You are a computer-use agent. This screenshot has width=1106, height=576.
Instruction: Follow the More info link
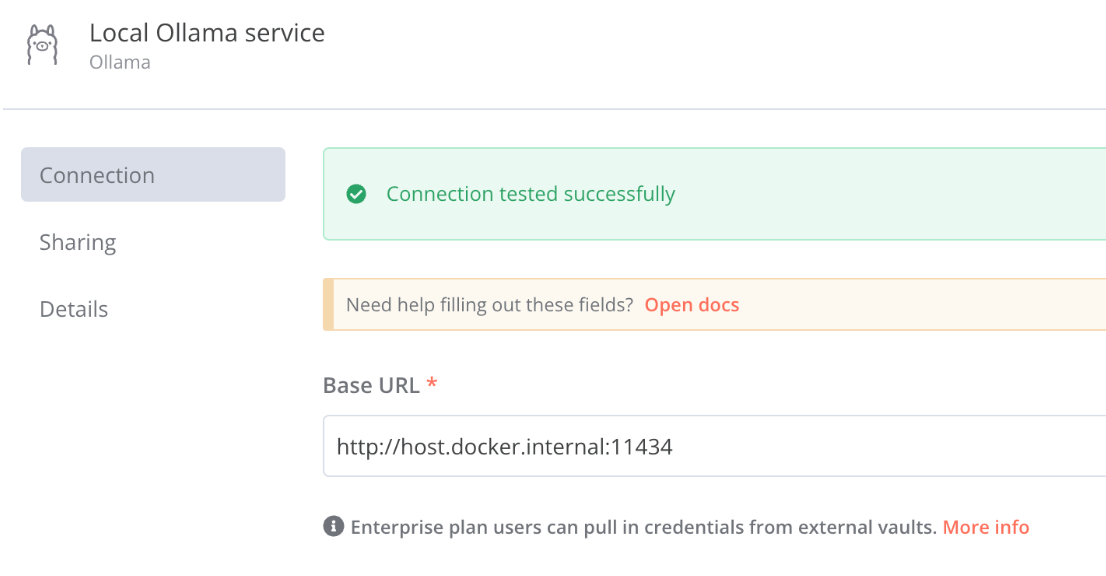click(985, 527)
